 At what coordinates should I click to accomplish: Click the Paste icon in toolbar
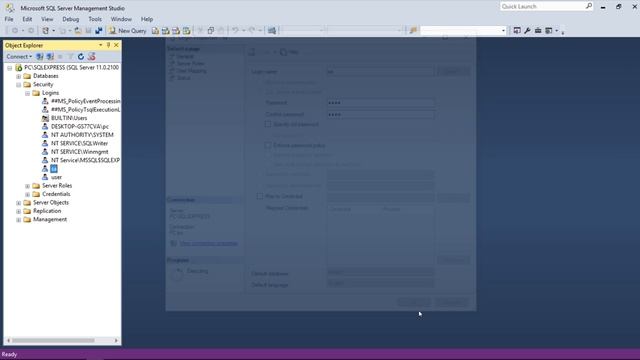click(221, 31)
